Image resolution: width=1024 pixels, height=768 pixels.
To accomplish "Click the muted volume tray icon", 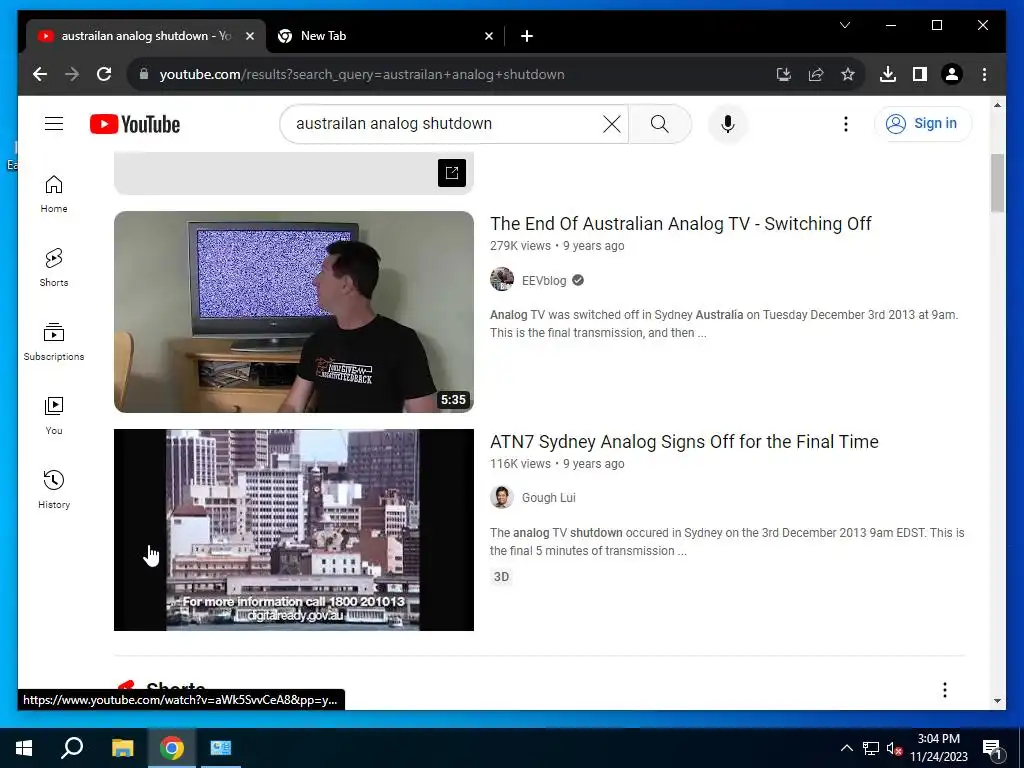I will tap(894, 748).
